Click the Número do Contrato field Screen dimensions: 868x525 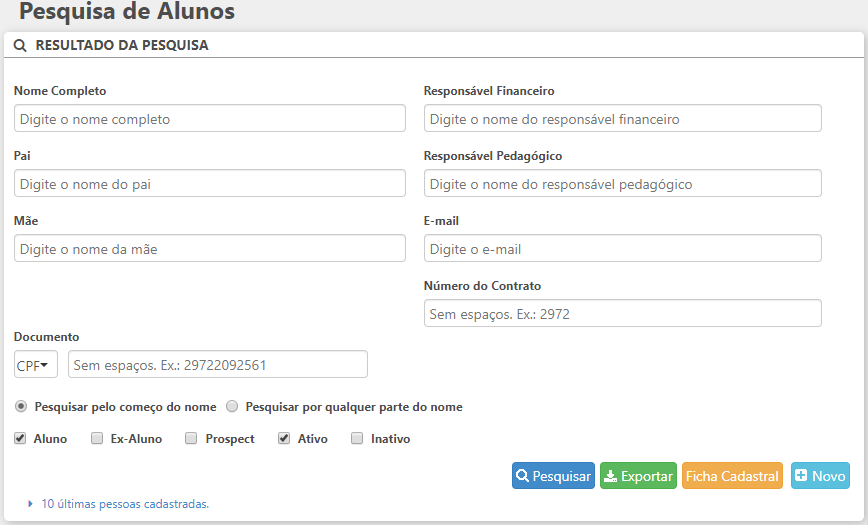click(x=622, y=314)
